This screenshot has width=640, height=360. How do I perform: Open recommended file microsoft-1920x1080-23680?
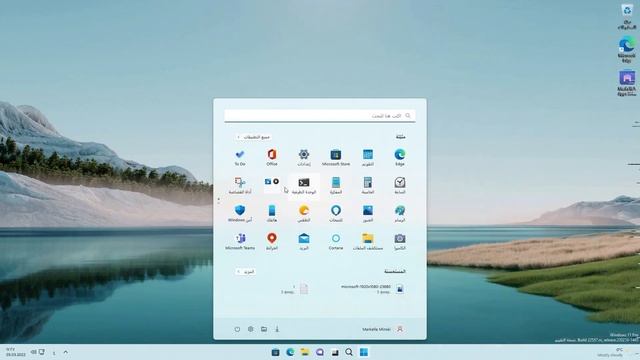coord(372,289)
